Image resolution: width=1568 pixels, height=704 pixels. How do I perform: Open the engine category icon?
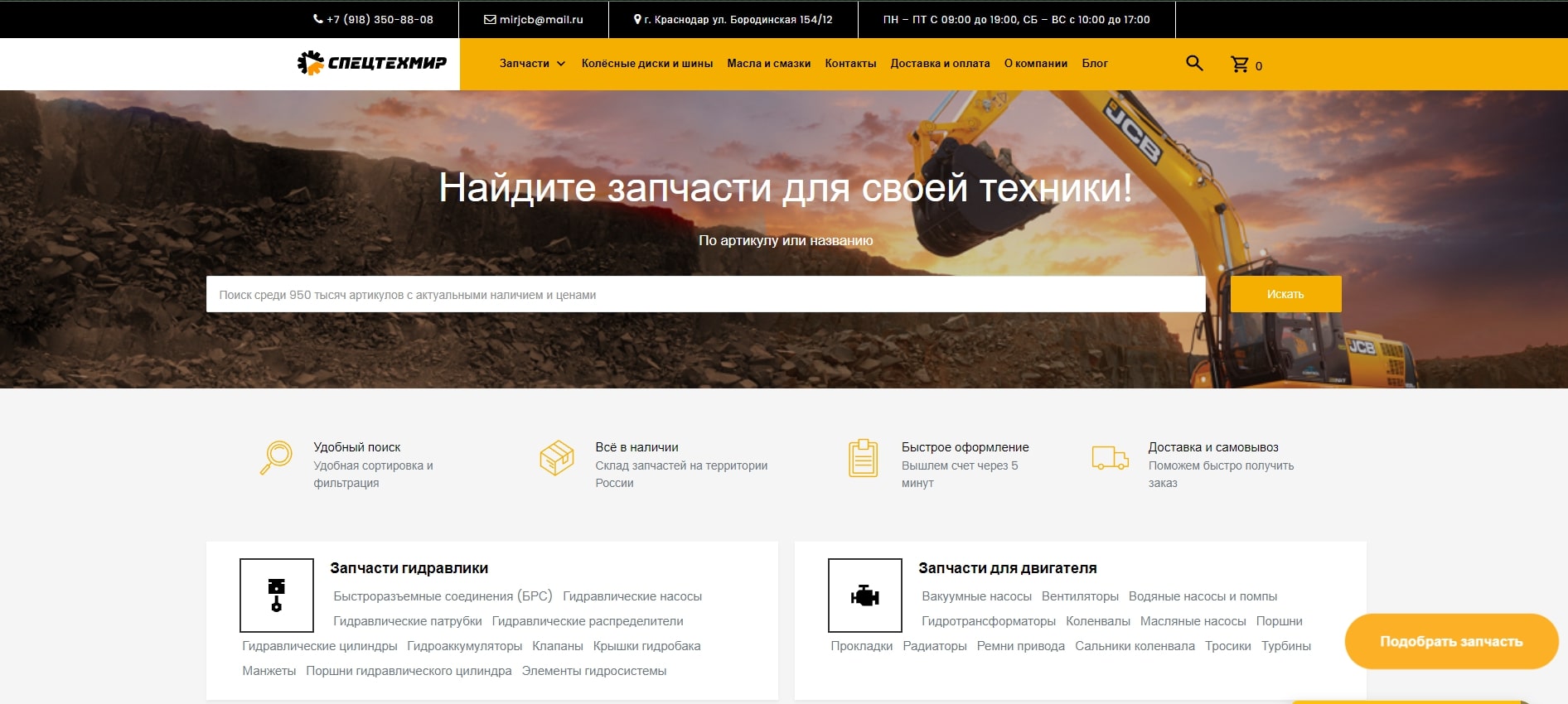click(865, 596)
